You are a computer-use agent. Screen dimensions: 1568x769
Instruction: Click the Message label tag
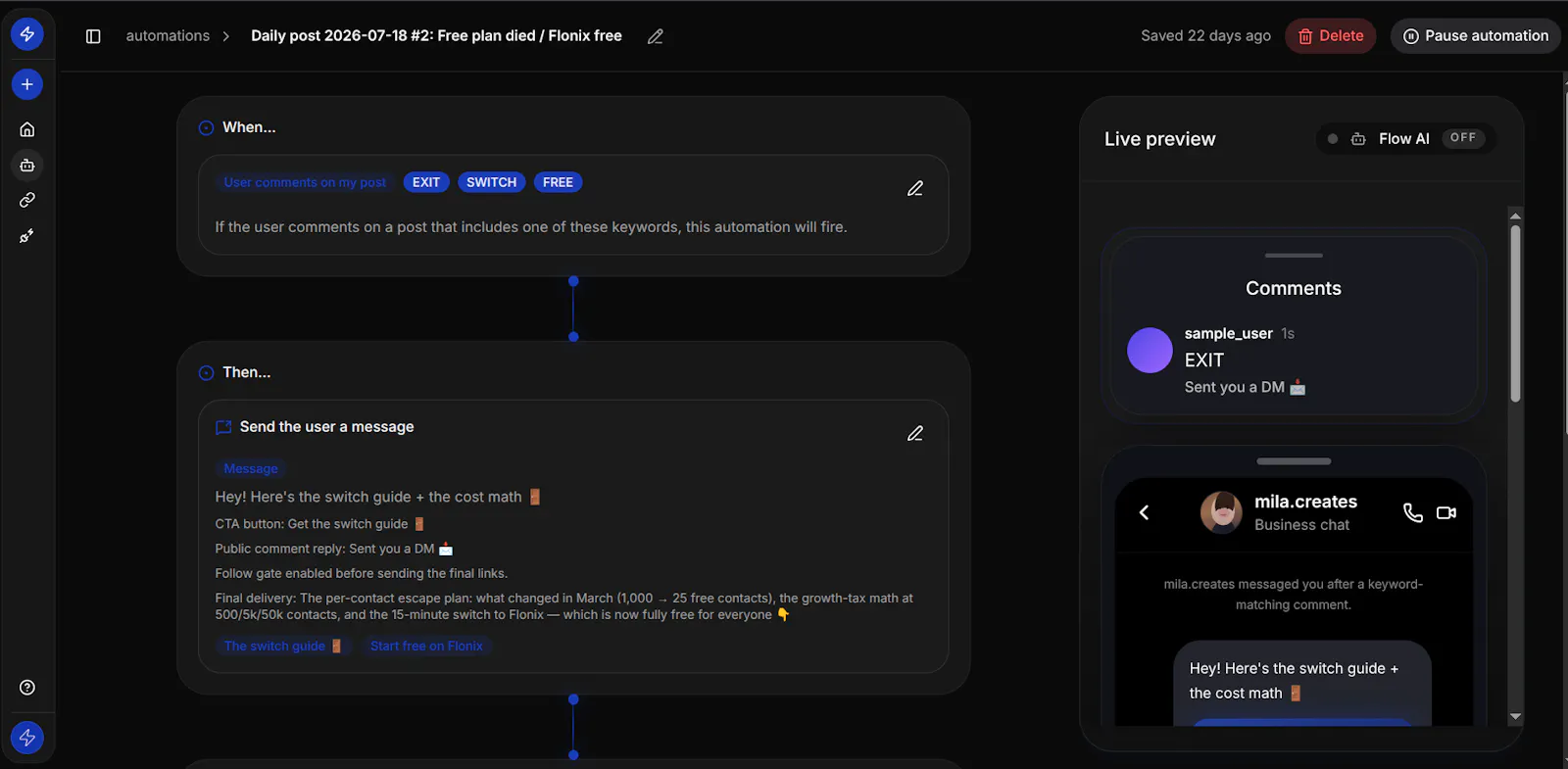coord(251,468)
